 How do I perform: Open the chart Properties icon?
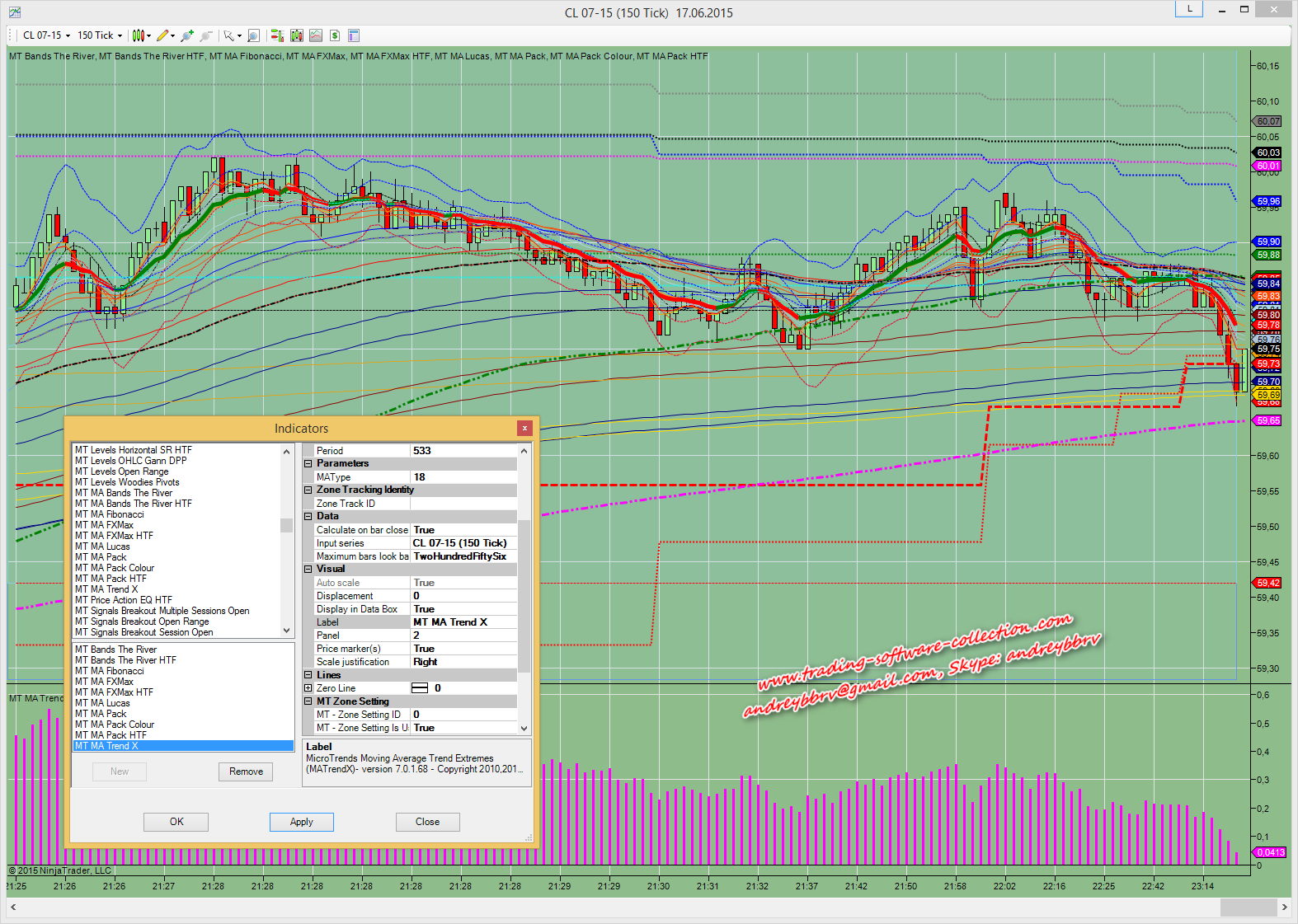(x=354, y=35)
